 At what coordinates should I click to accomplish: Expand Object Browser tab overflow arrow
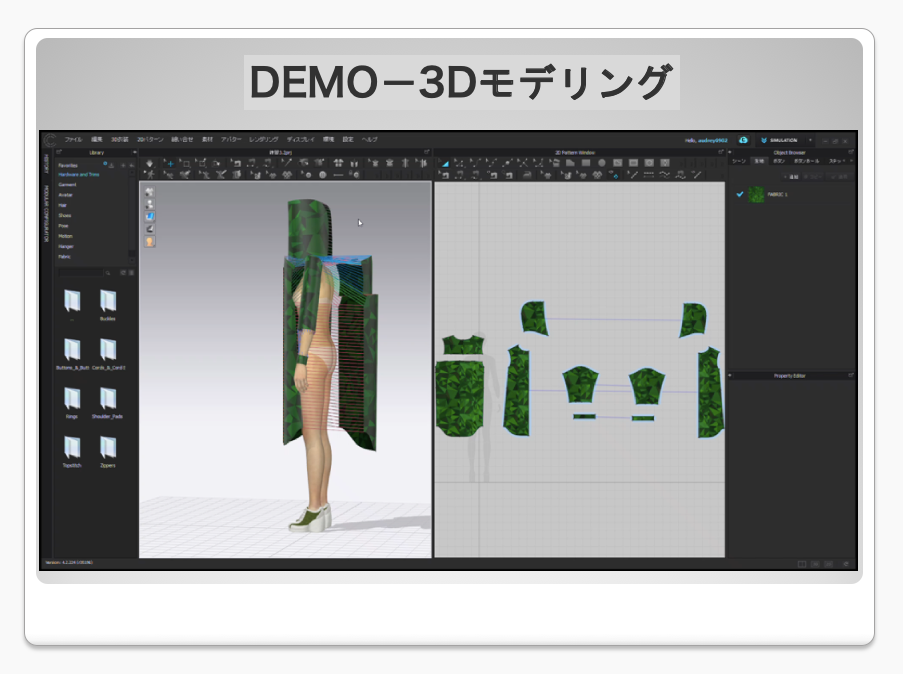[x=851, y=160]
